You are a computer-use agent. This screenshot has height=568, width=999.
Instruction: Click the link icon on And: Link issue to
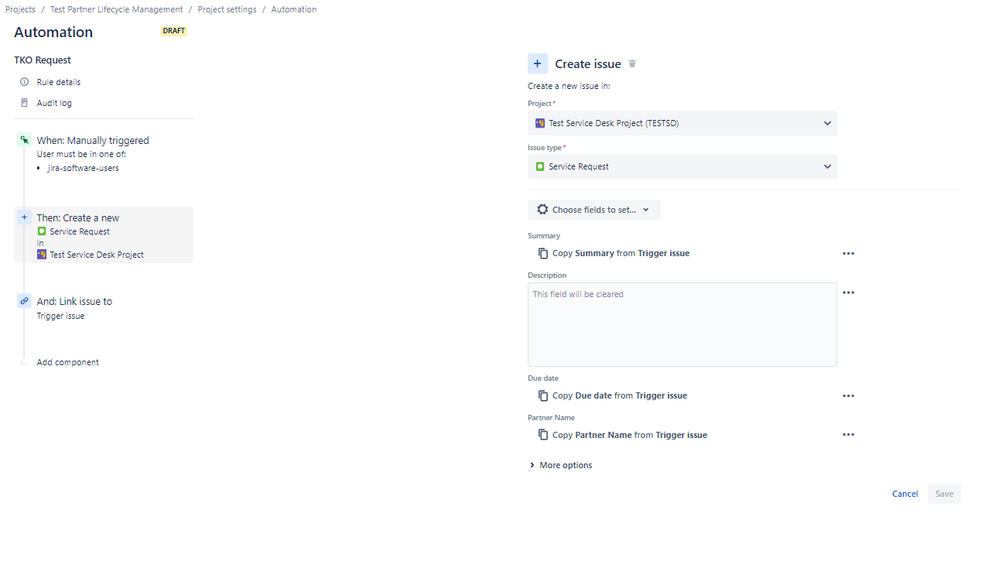24,301
